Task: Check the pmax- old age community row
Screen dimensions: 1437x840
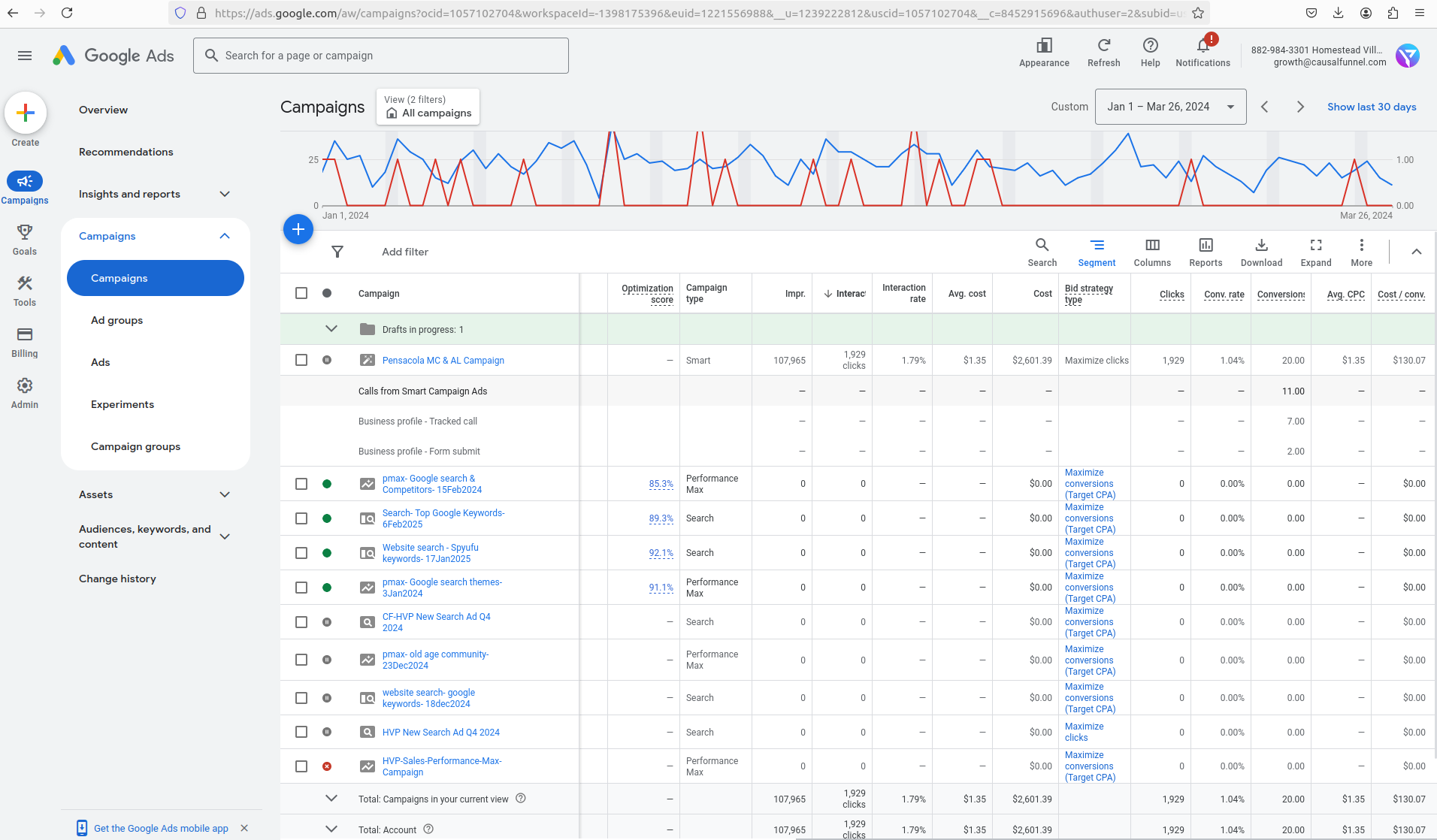Action: (301, 660)
